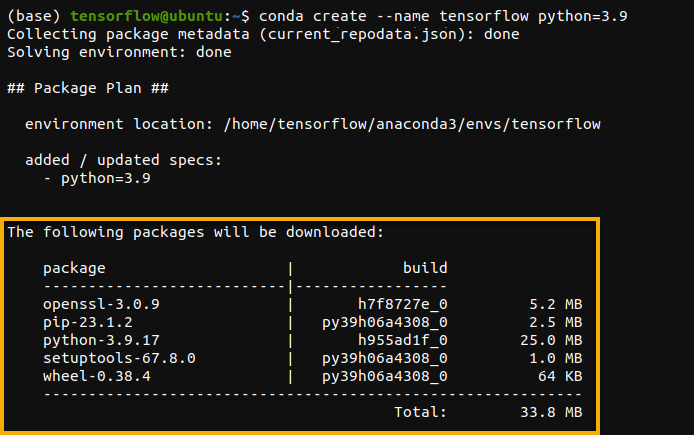Click 'The following packages will be downloaded:' line

[x=195, y=232]
